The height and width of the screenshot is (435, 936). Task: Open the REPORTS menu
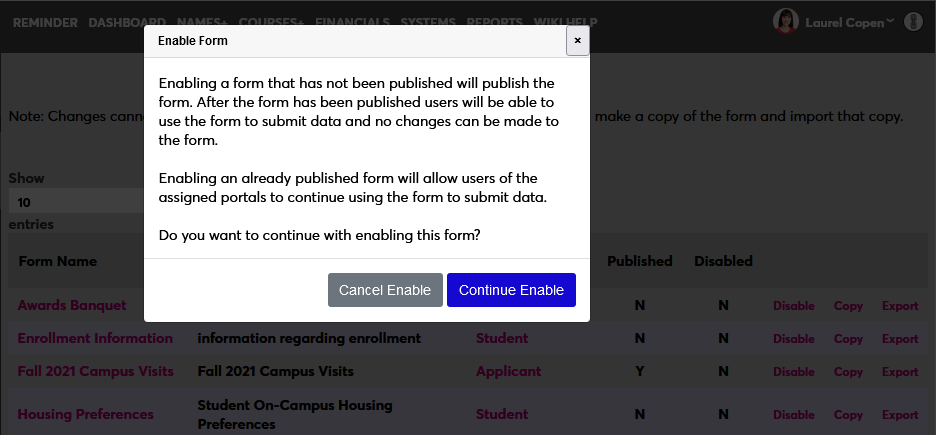(494, 23)
